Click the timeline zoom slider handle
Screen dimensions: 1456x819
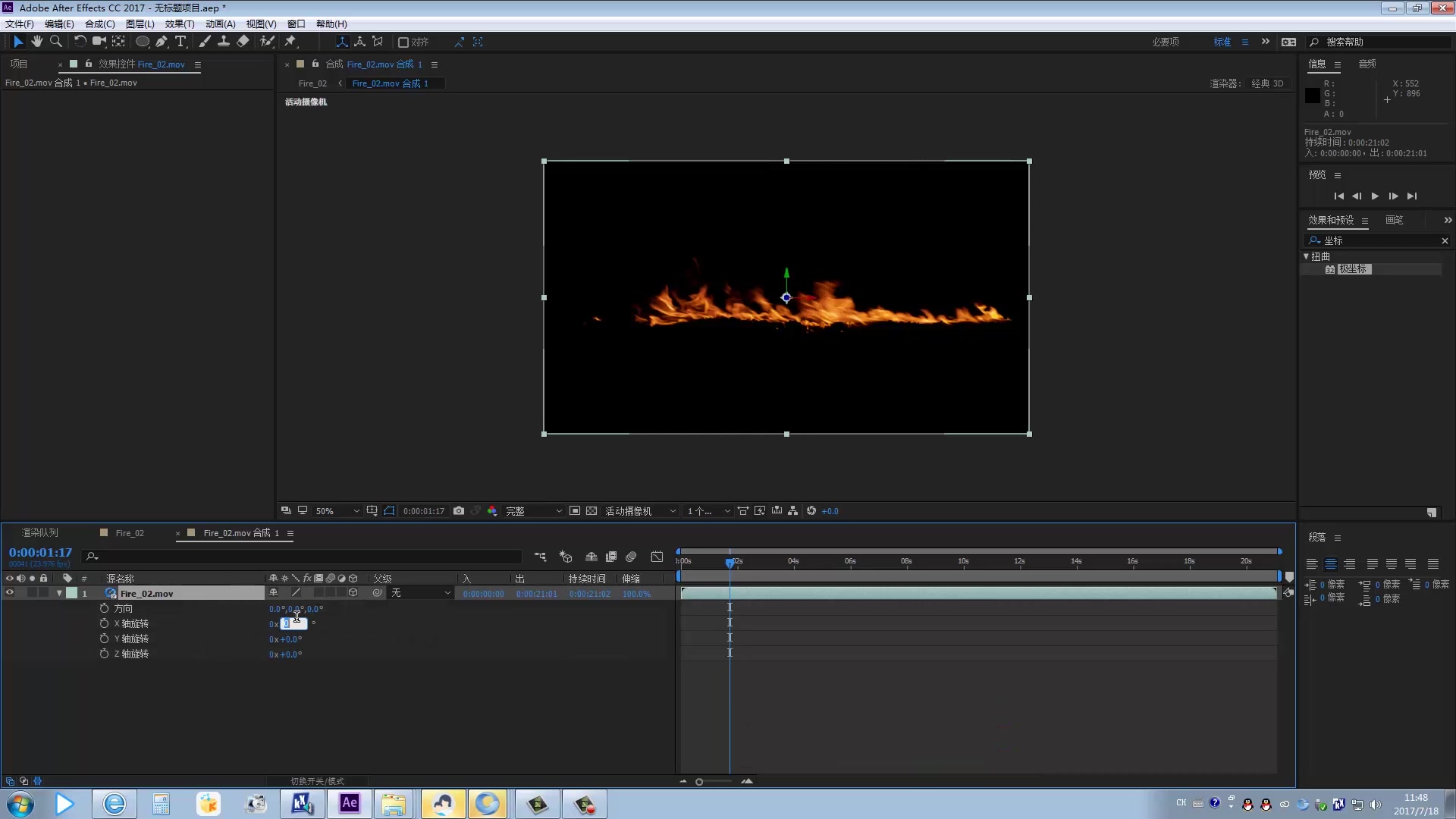pyautogui.click(x=699, y=782)
